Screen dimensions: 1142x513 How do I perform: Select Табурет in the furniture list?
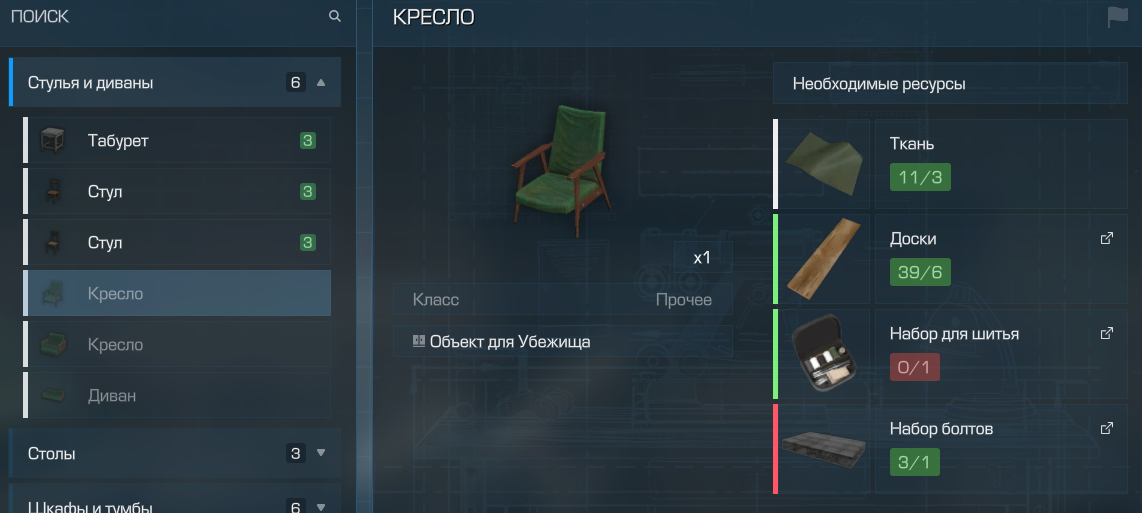click(177, 141)
